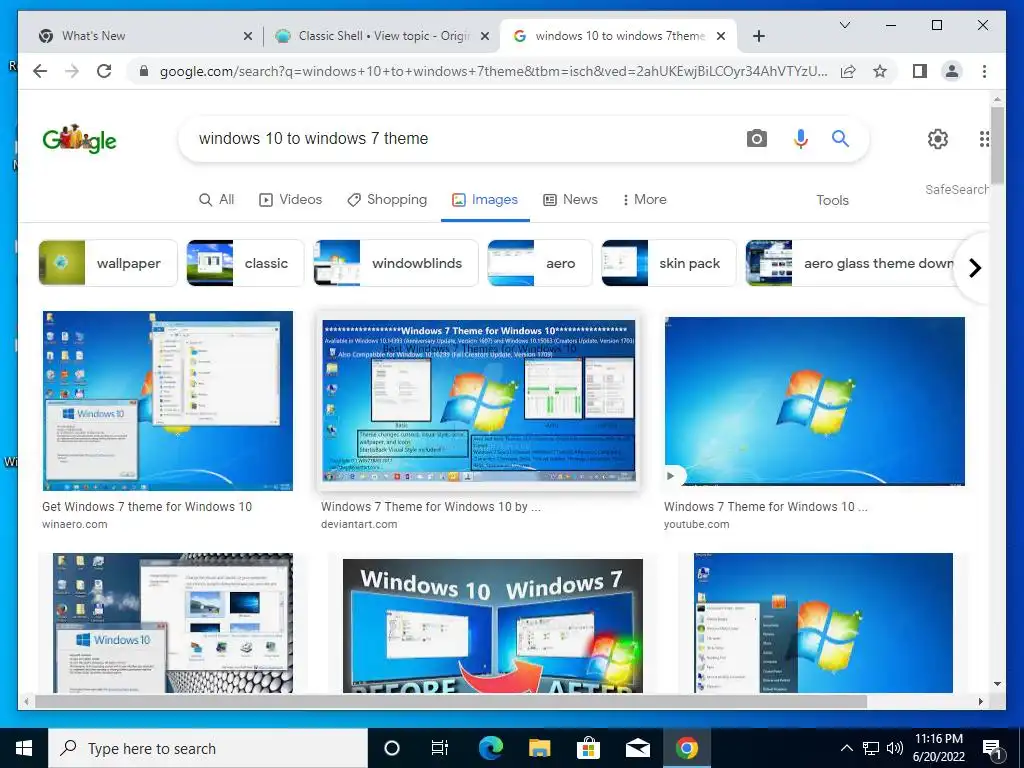Open the winaero.com Windows 7 theme thumbnail

(168, 400)
